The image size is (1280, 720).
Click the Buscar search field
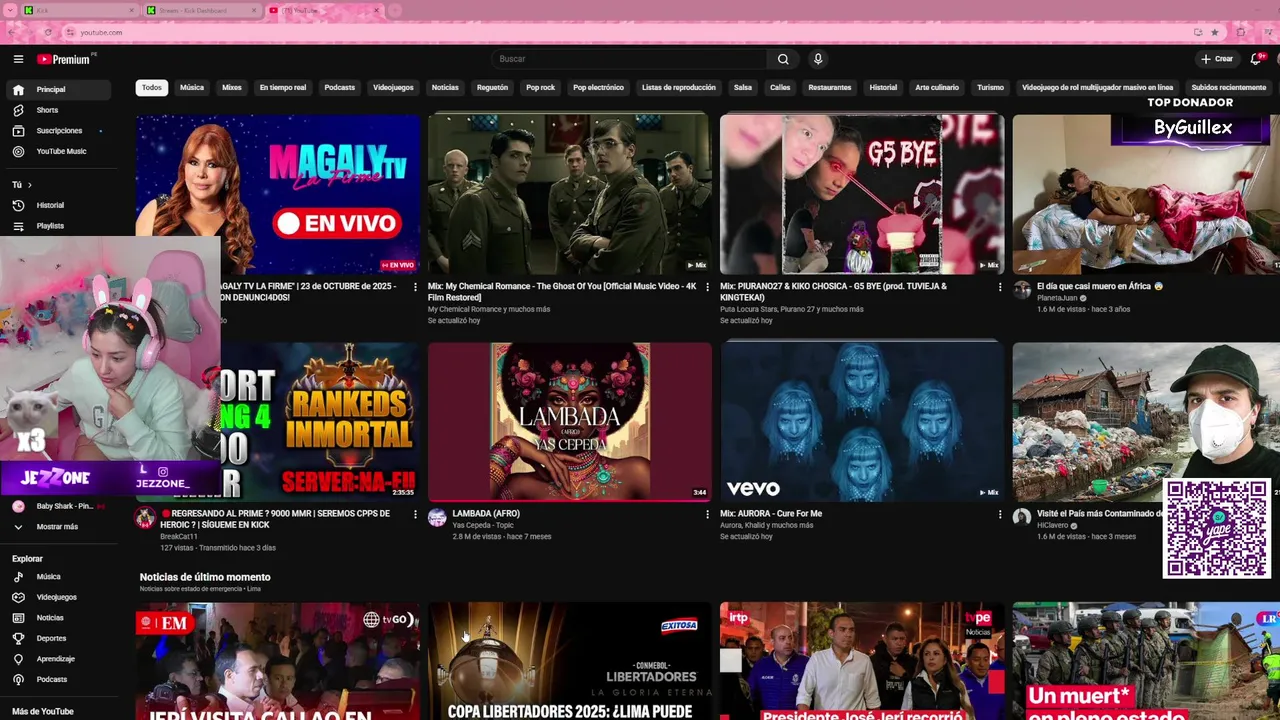pos(630,59)
